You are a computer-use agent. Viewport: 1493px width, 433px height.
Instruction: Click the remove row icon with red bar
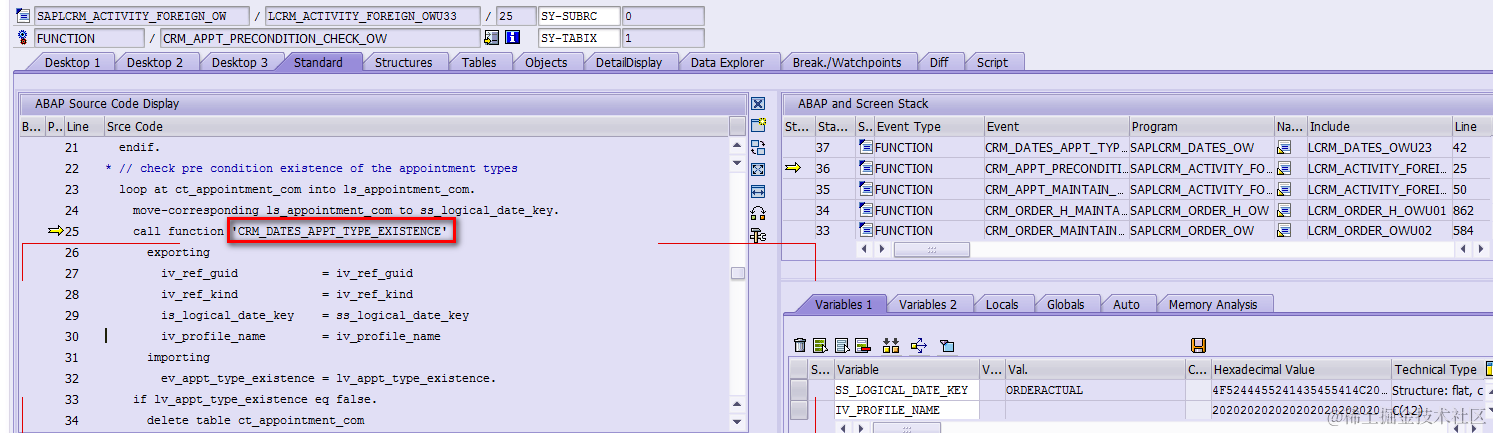point(862,345)
